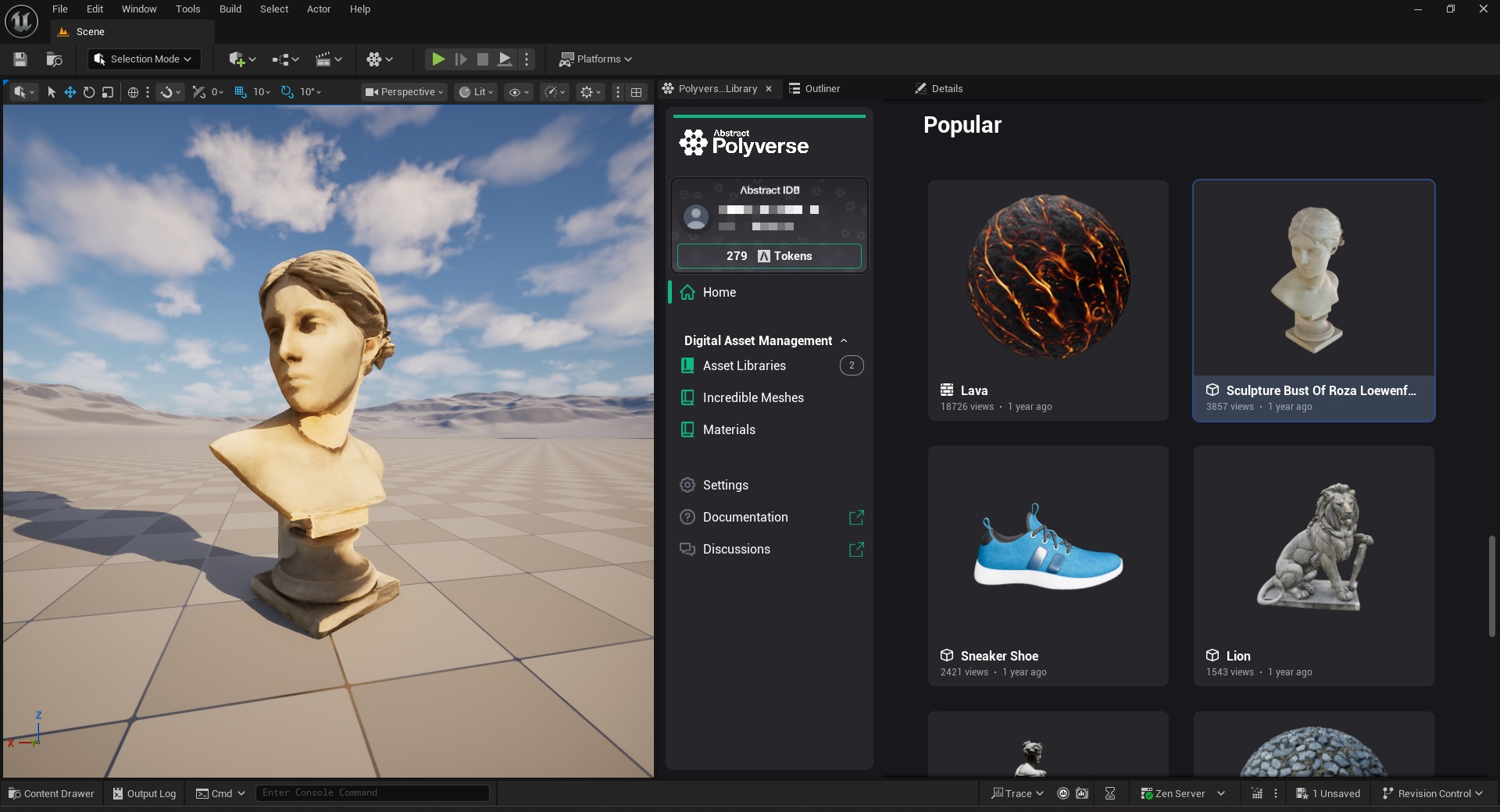Viewport: 1500px width, 812px height.
Task: Open the Window menu
Action: tap(139, 9)
